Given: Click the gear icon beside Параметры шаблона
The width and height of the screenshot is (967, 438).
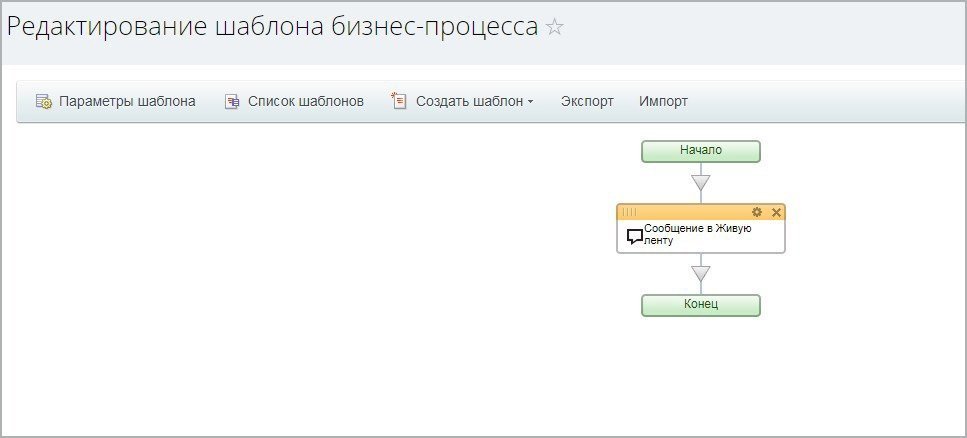Looking at the screenshot, I should 43,101.
